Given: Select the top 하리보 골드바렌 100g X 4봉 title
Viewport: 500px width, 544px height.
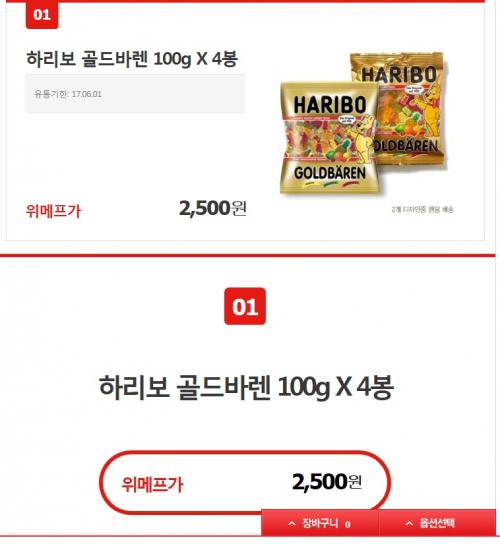Looking at the screenshot, I should [132, 59].
